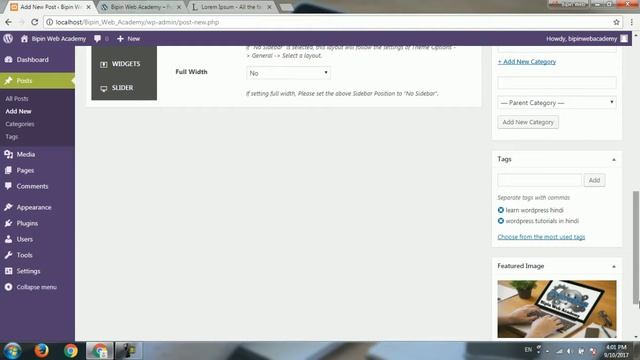Open Tags under Posts
This screenshot has height=360, width=640.
11,137
